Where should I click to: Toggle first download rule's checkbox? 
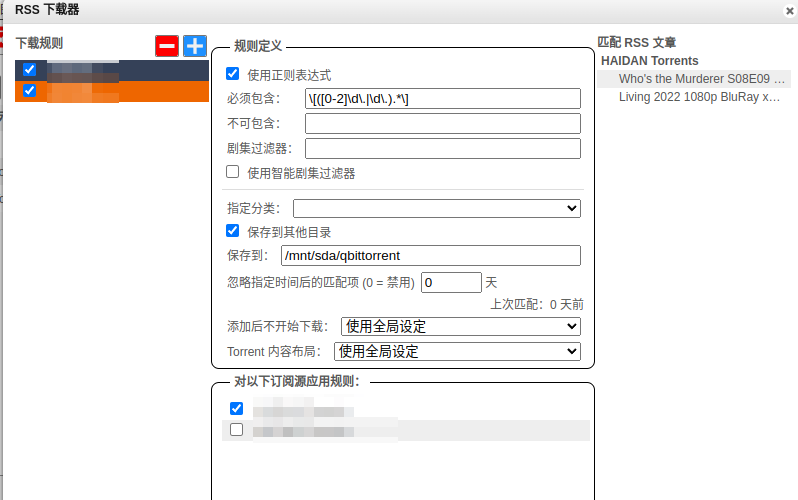(30, 70)
